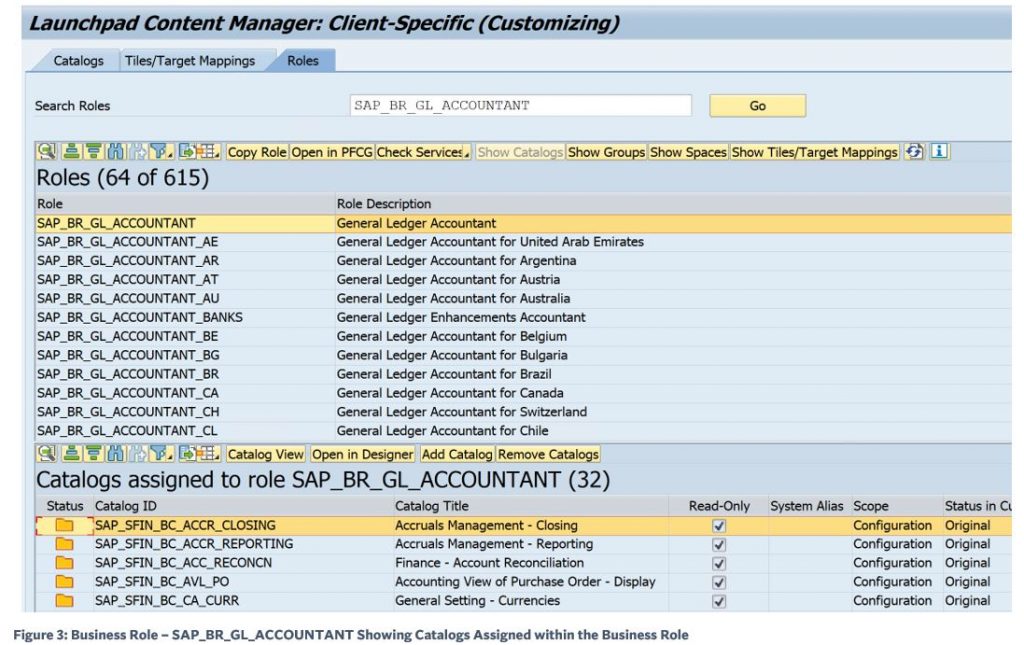Image resolution: width=1024 pixels, height=645 pixels.
Task: Select the SAP_BR_GL_ACCOUNTANT_AE role row
Action: [522, 242]
